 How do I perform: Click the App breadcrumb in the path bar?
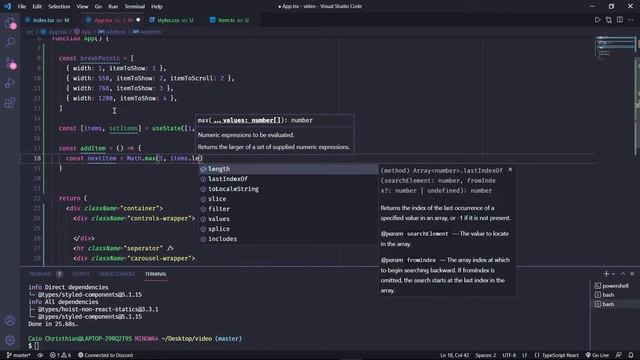tap(83, 32)
